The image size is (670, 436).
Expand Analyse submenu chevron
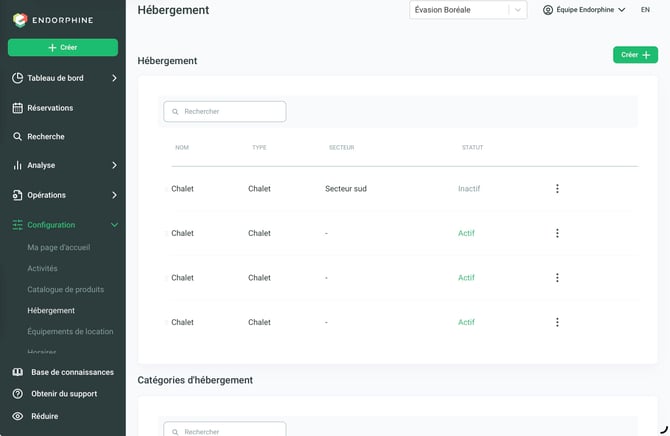tap(114, 165)
